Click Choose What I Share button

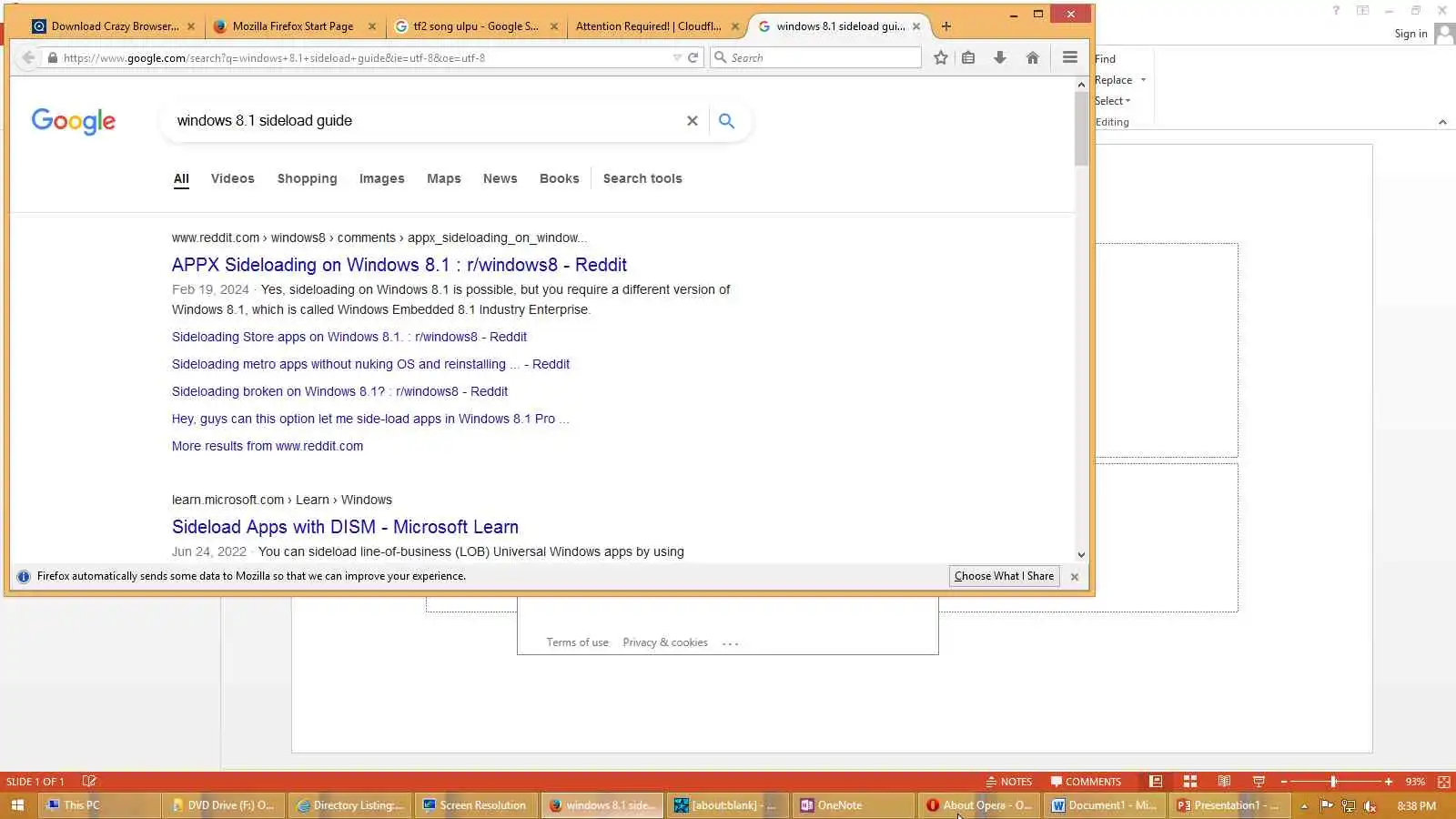pos(1005,576)
